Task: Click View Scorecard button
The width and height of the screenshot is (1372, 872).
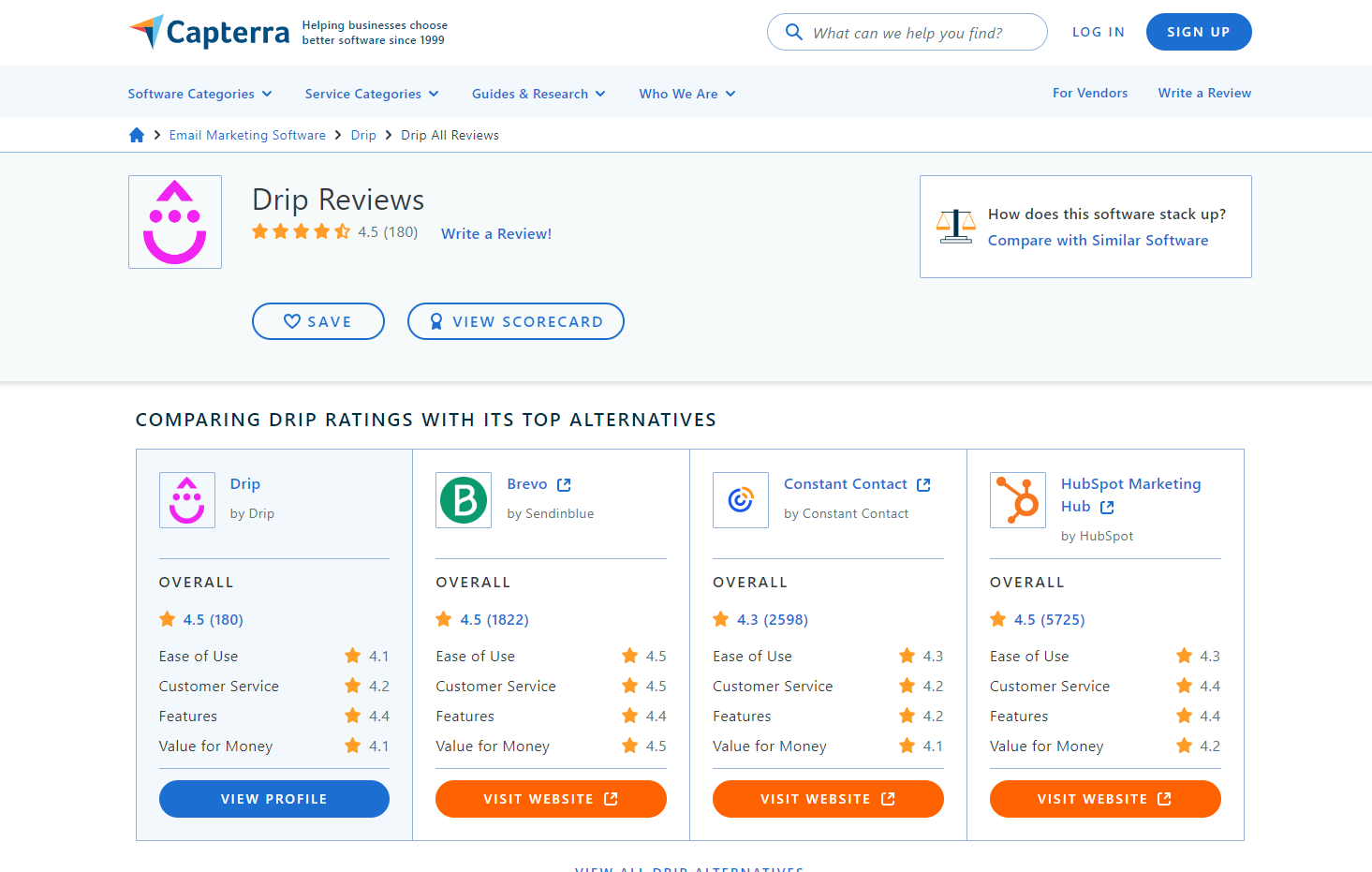Action: [516, 321]
